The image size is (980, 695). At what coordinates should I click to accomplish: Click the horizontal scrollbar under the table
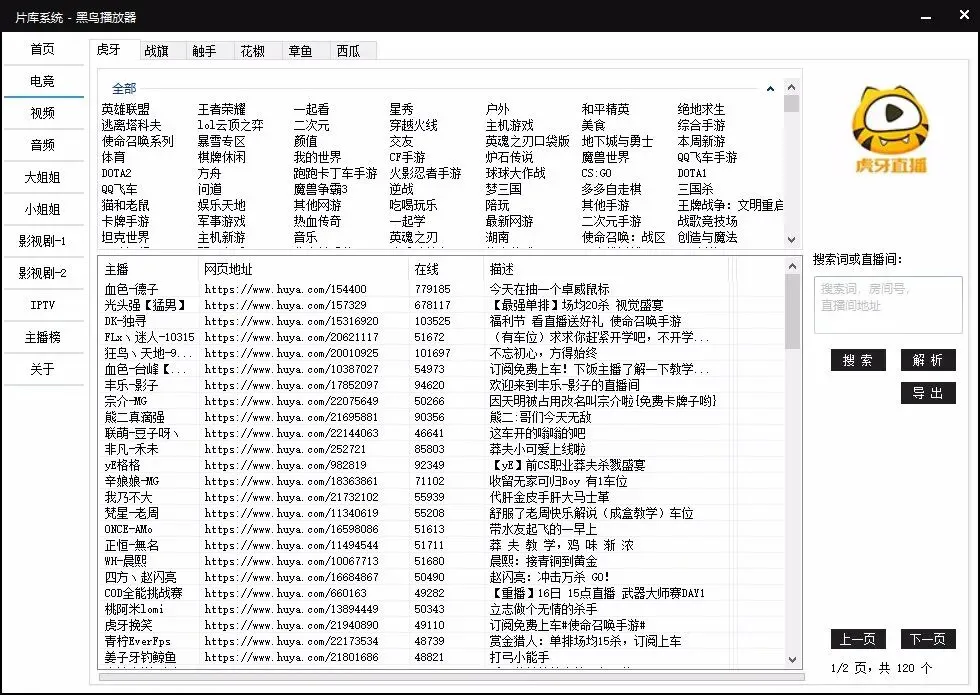tap(451, 677)
